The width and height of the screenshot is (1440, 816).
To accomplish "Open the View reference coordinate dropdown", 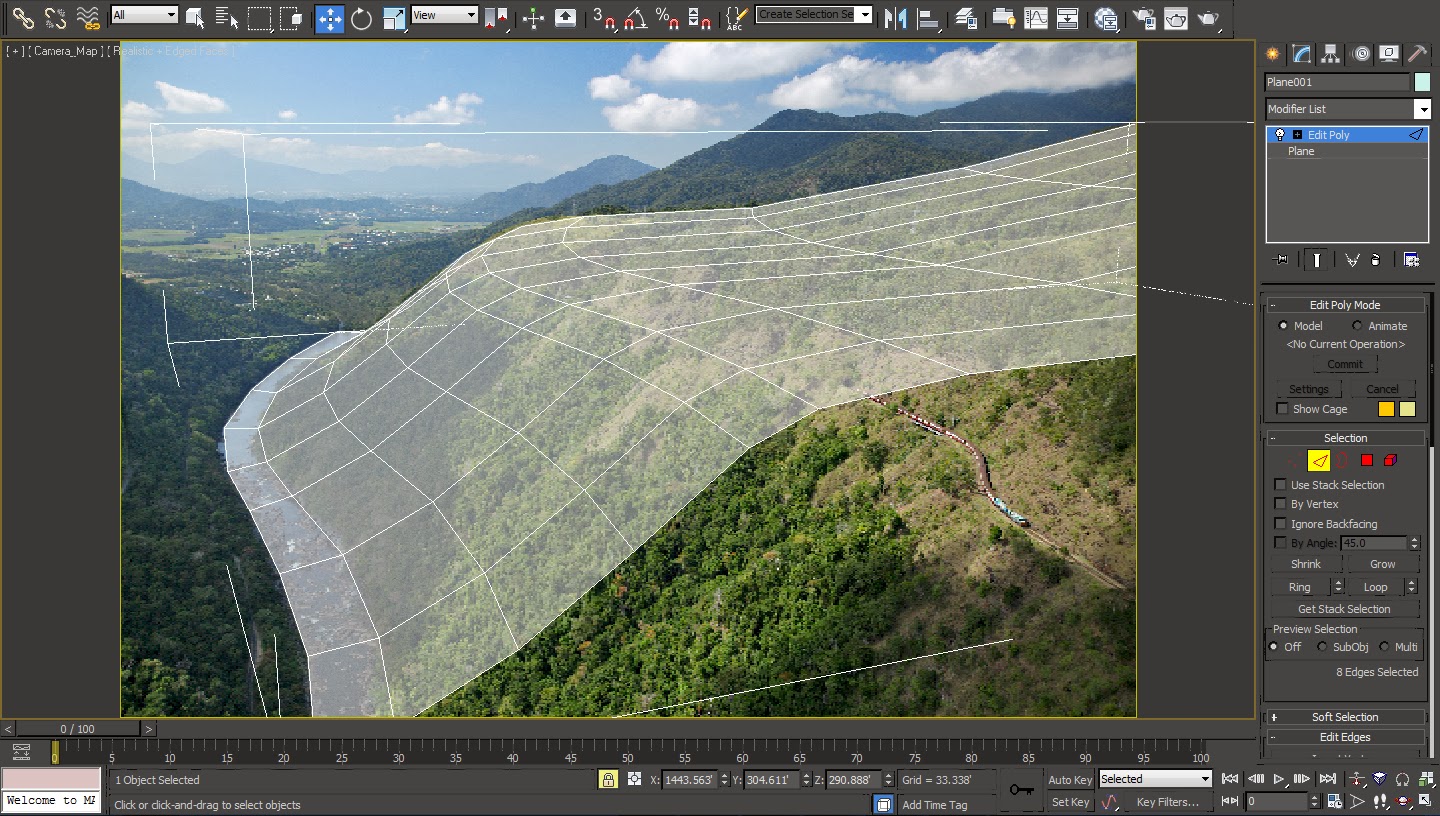I will tap(444, 15).
